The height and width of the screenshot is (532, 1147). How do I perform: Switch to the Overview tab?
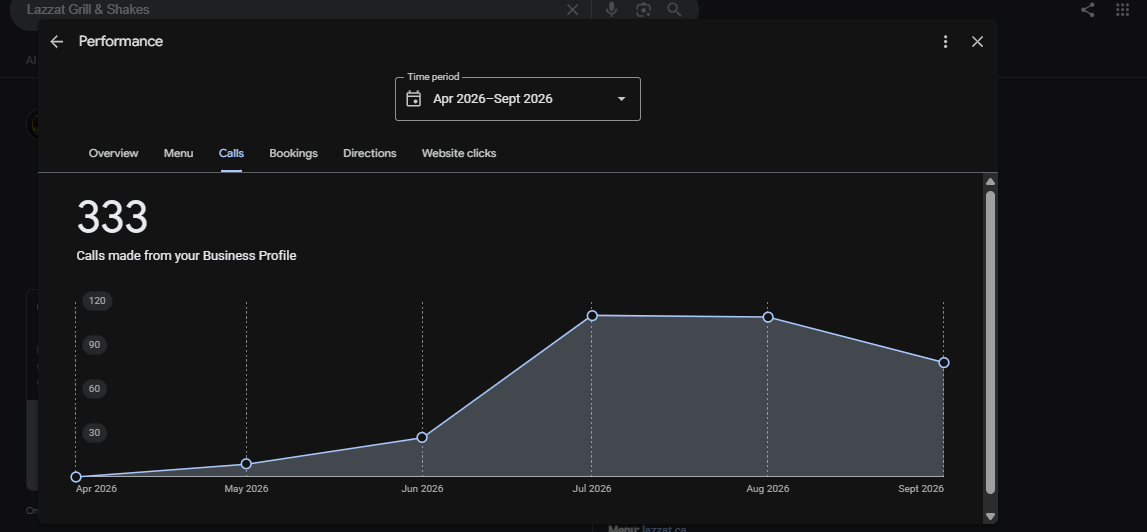113,154
